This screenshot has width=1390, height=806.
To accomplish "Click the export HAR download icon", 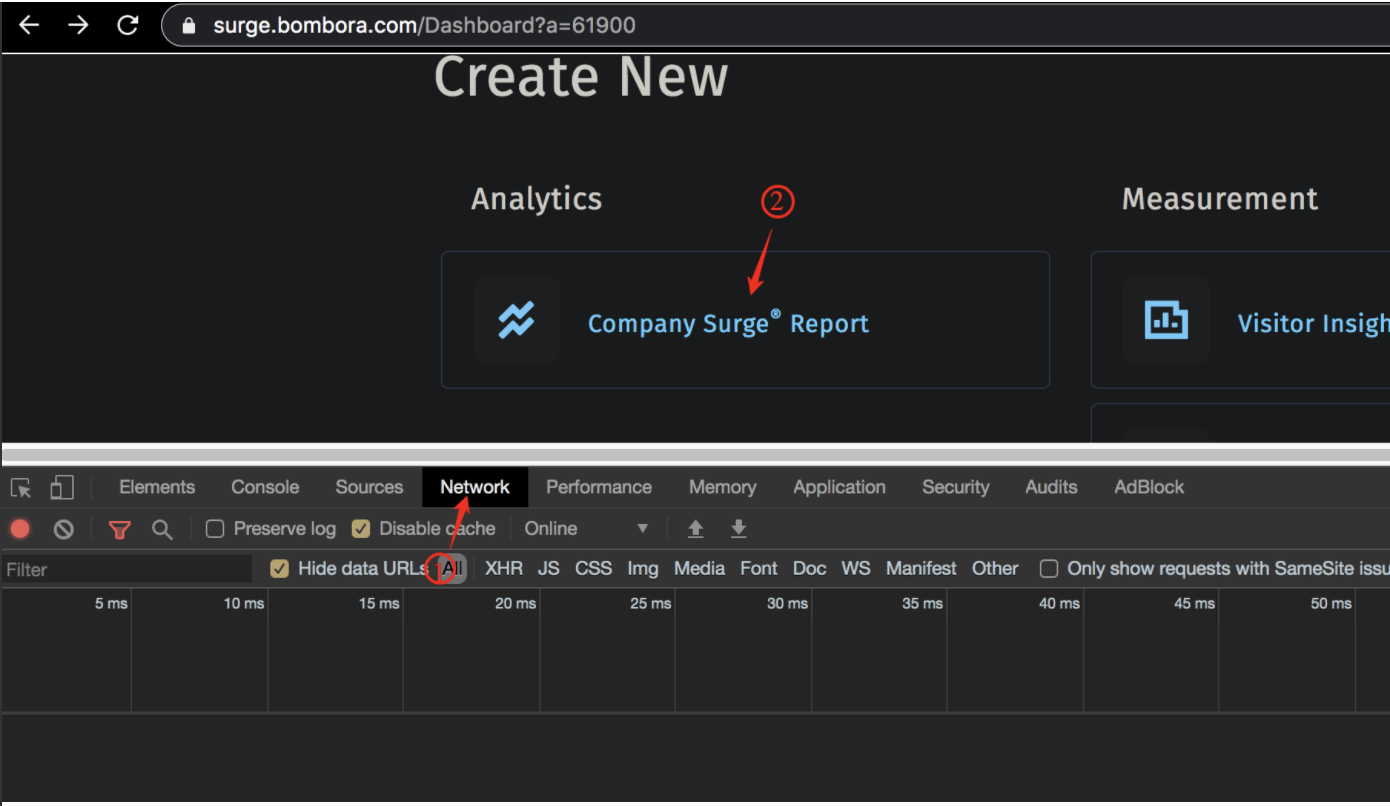I will tap(739, 529).
